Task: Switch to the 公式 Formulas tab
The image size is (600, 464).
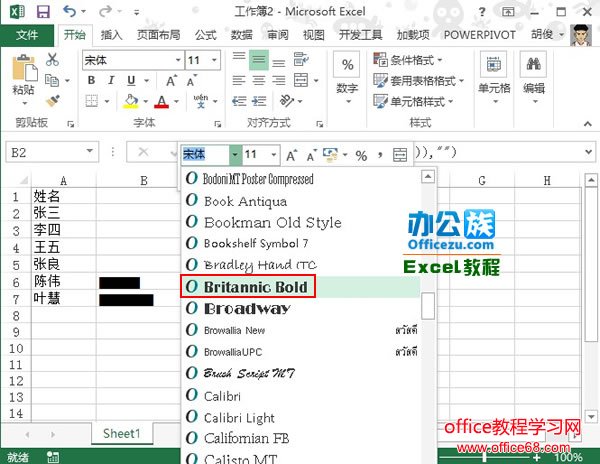Action: coord(205,35)
